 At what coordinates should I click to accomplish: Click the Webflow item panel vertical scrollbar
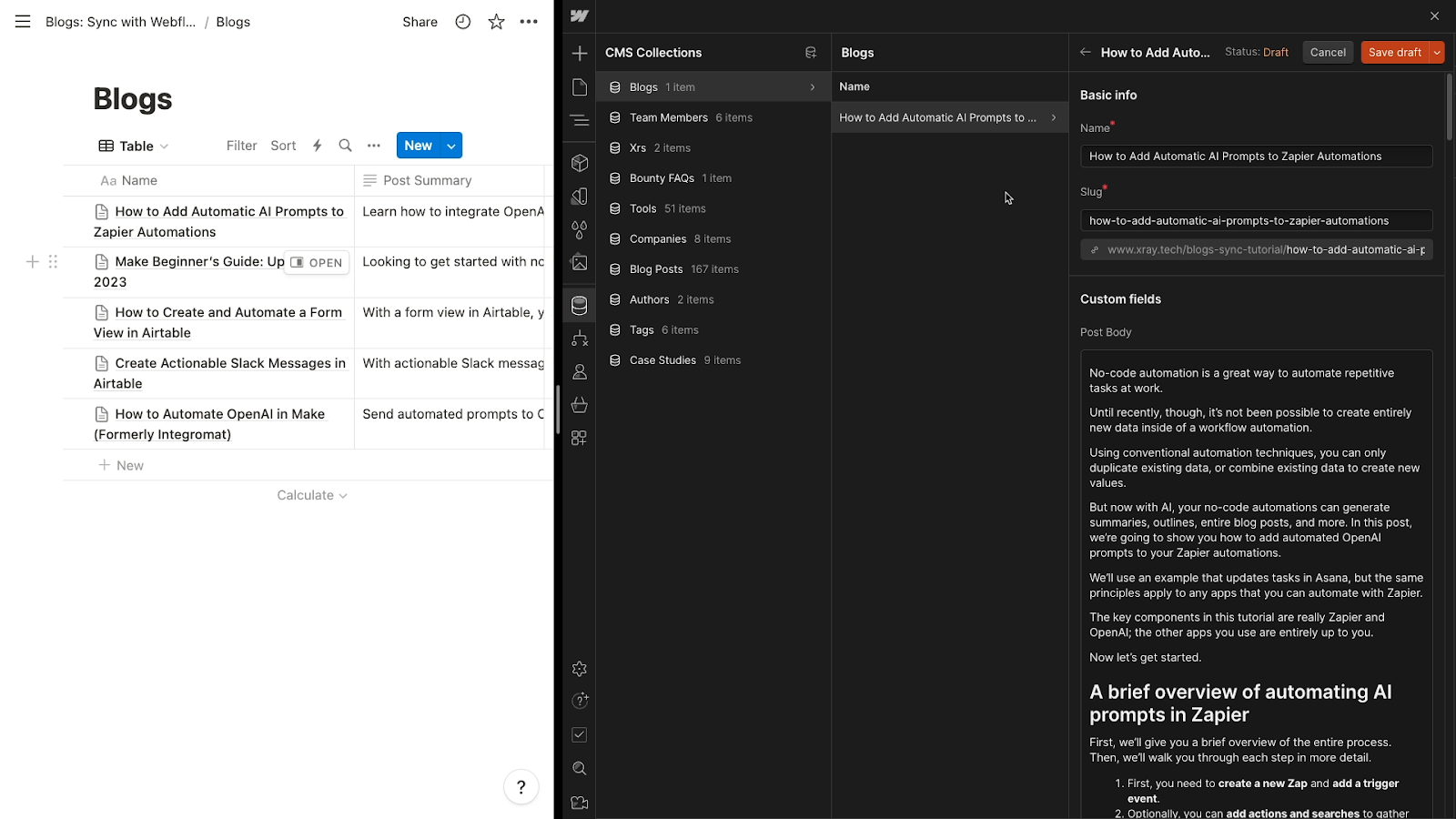(1450, 107)
